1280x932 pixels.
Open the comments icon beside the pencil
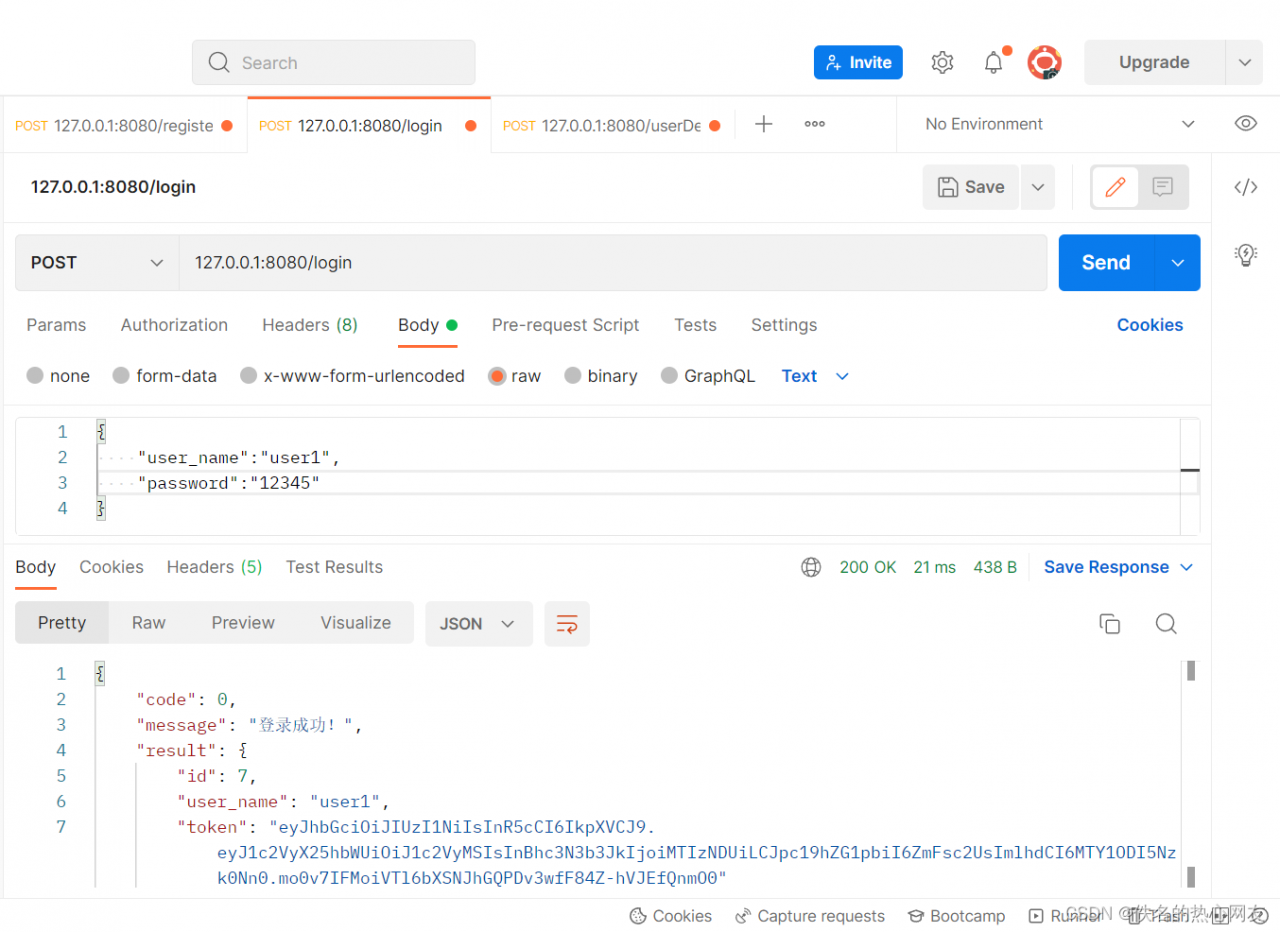[x=1162, y=187]
